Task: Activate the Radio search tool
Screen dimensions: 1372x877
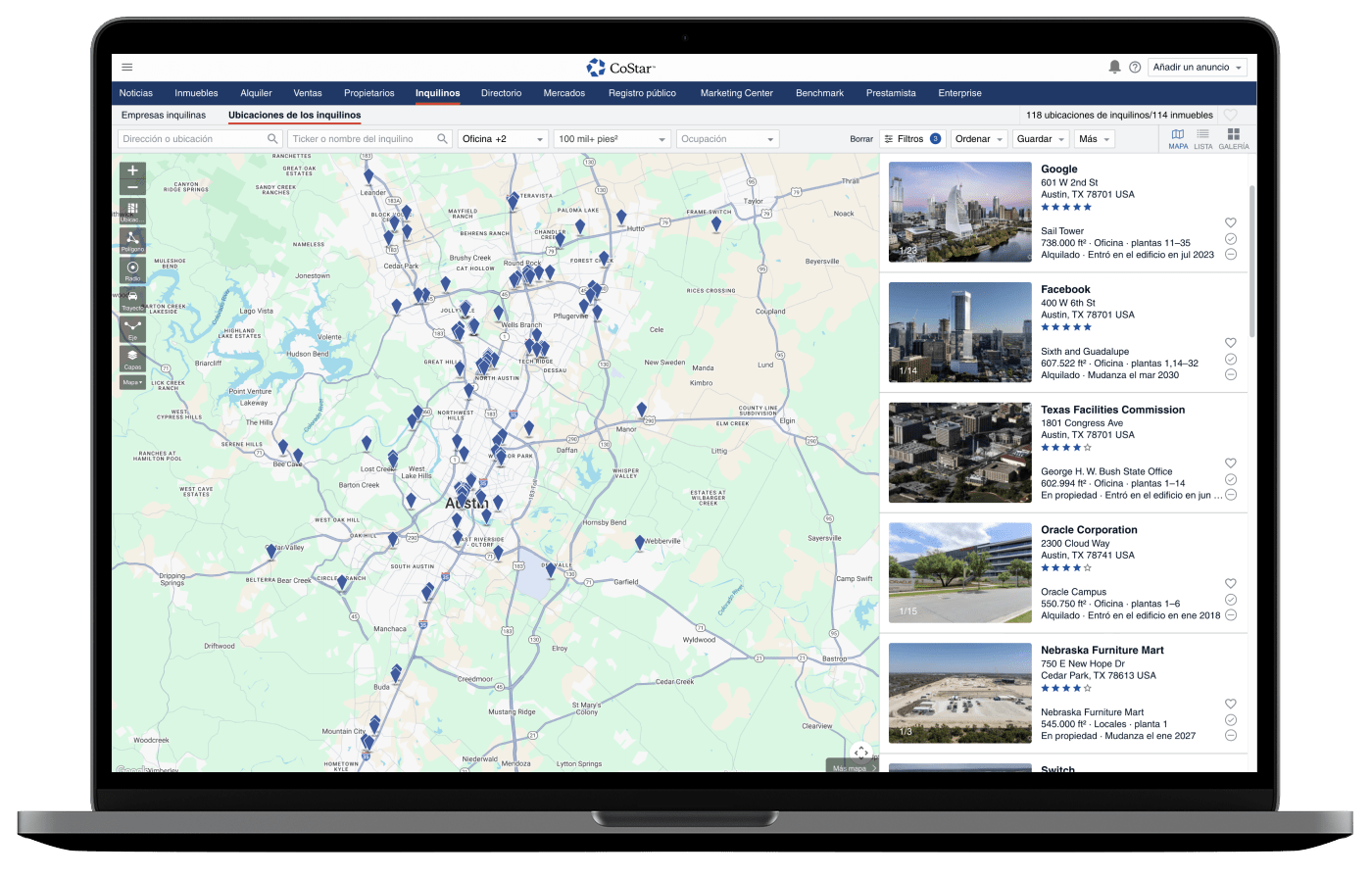Action: tap(132, 269)
